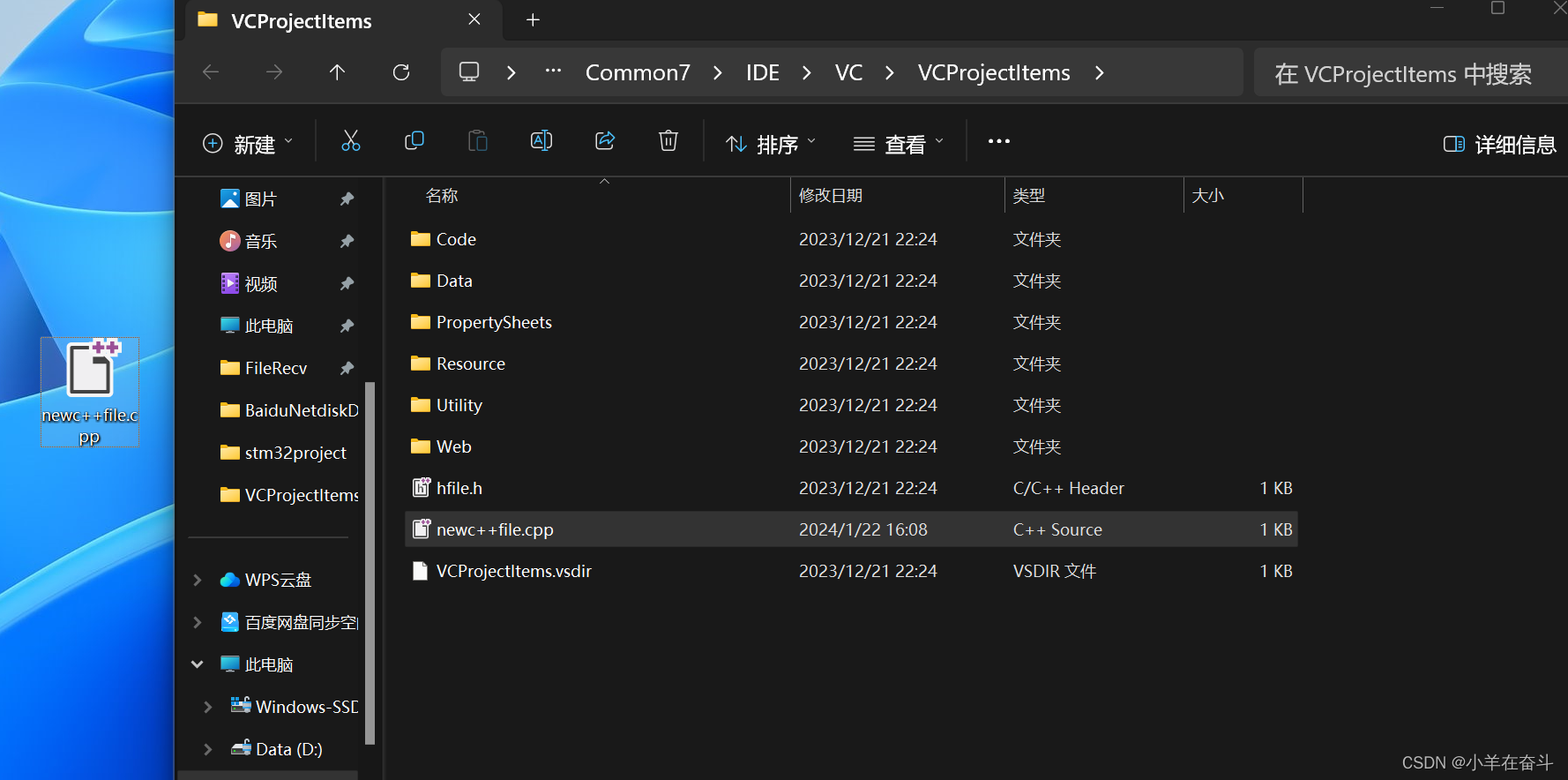Select the Web folder
The width and height of the screenshot is (1568, 780).
tap(851, 446)
